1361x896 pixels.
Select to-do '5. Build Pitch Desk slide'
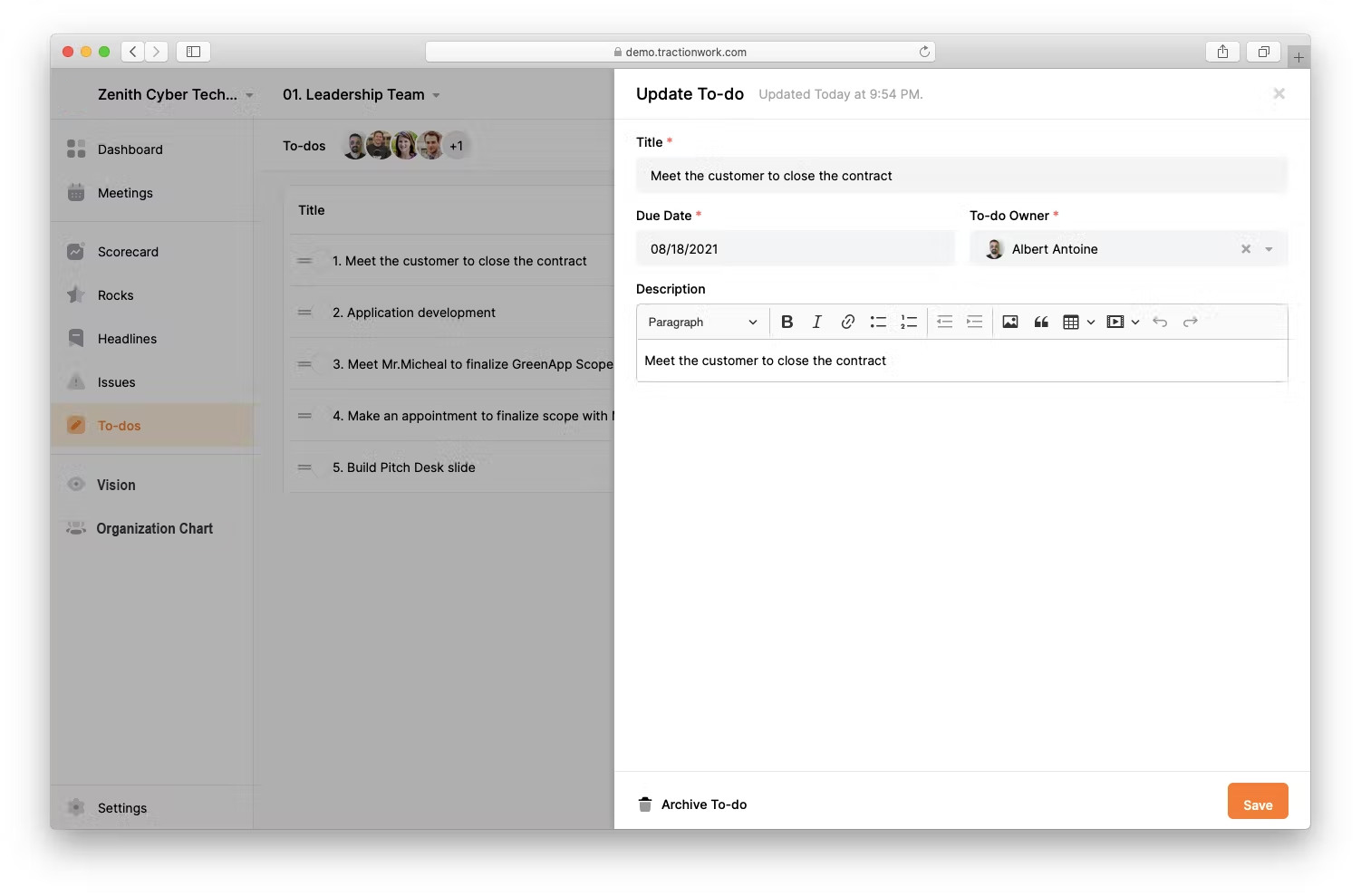(404, 467)
